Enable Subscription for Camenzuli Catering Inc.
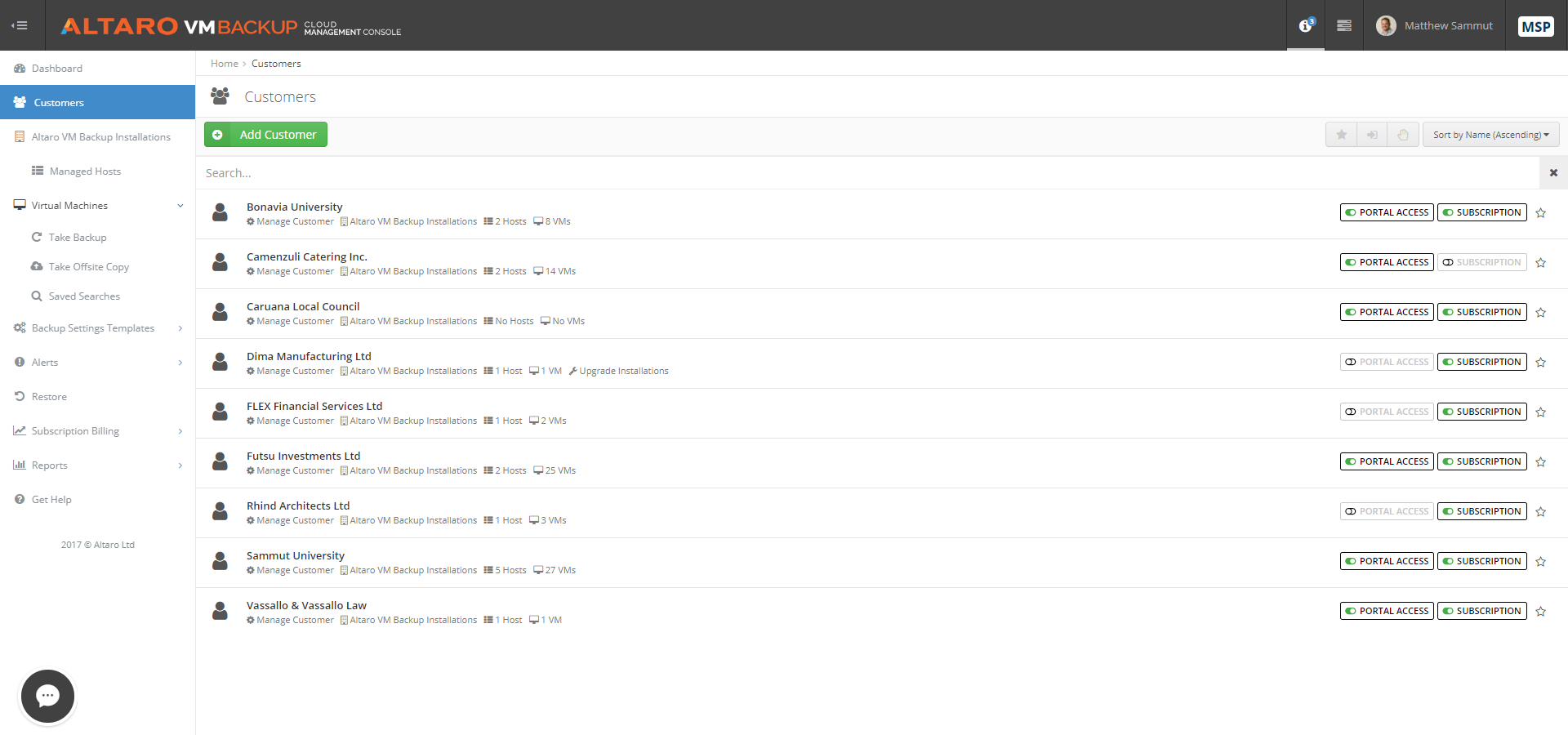 point(1481,262)
